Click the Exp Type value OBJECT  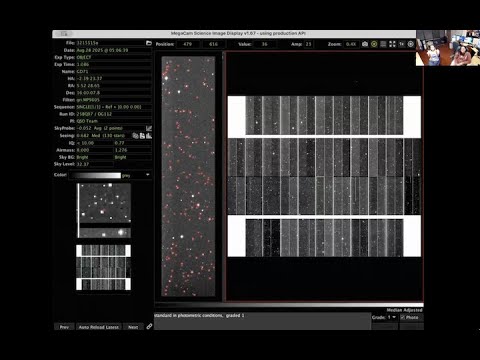(x=84, y=57)
